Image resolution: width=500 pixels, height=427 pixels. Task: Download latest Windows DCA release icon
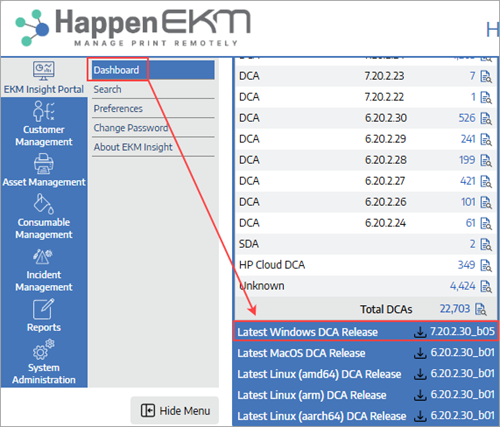420,332
